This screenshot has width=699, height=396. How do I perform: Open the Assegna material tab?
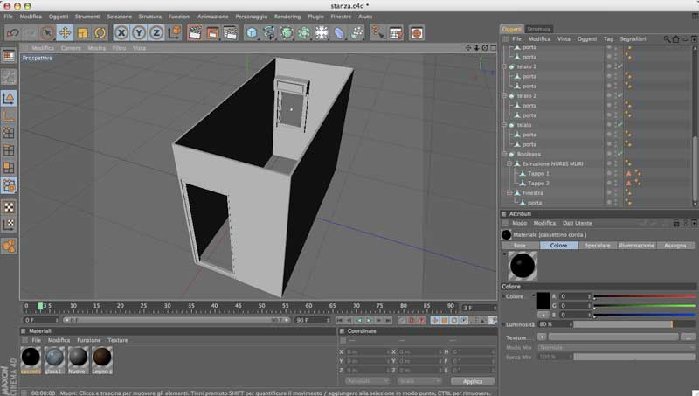point(675,245)
